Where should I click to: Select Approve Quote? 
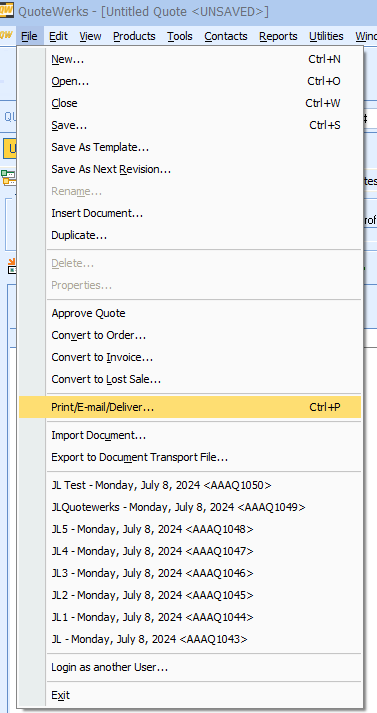pos(190,313)
